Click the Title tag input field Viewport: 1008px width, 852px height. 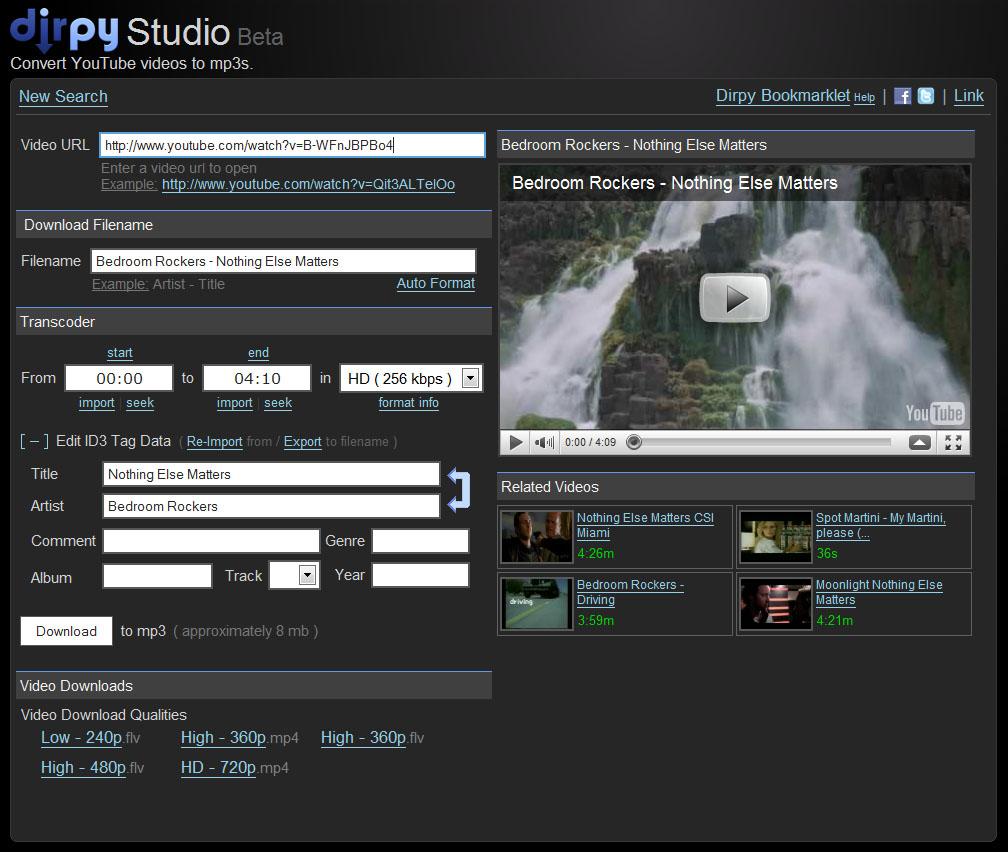pos(271,474)
